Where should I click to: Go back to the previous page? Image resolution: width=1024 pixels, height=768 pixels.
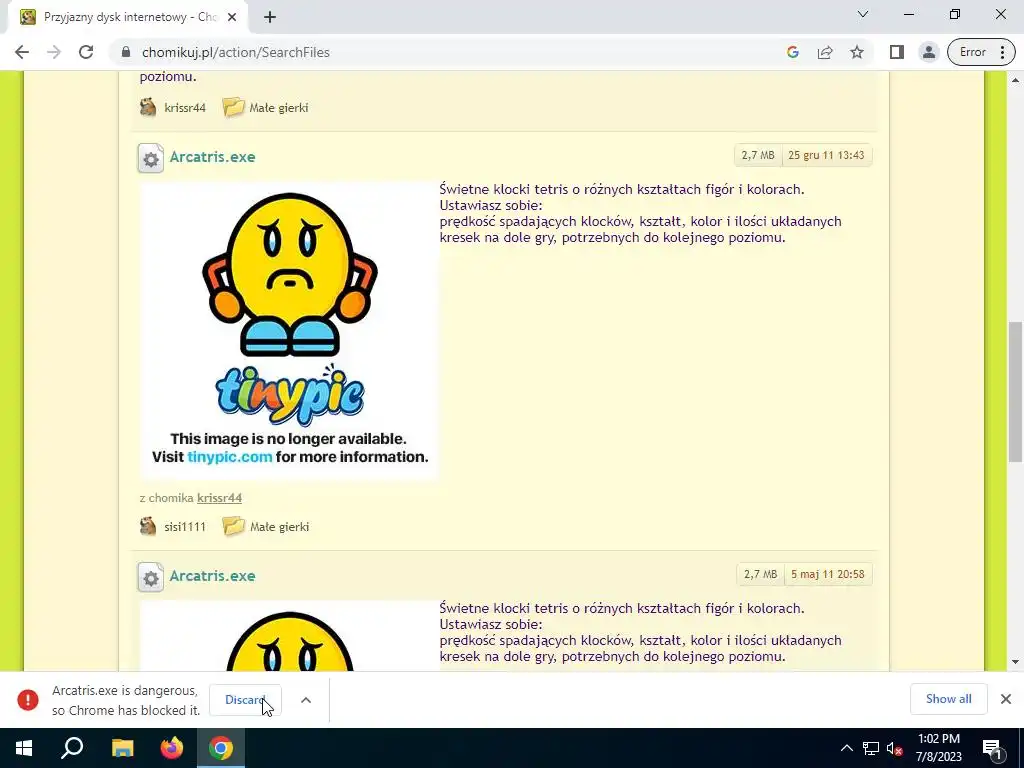22,52
